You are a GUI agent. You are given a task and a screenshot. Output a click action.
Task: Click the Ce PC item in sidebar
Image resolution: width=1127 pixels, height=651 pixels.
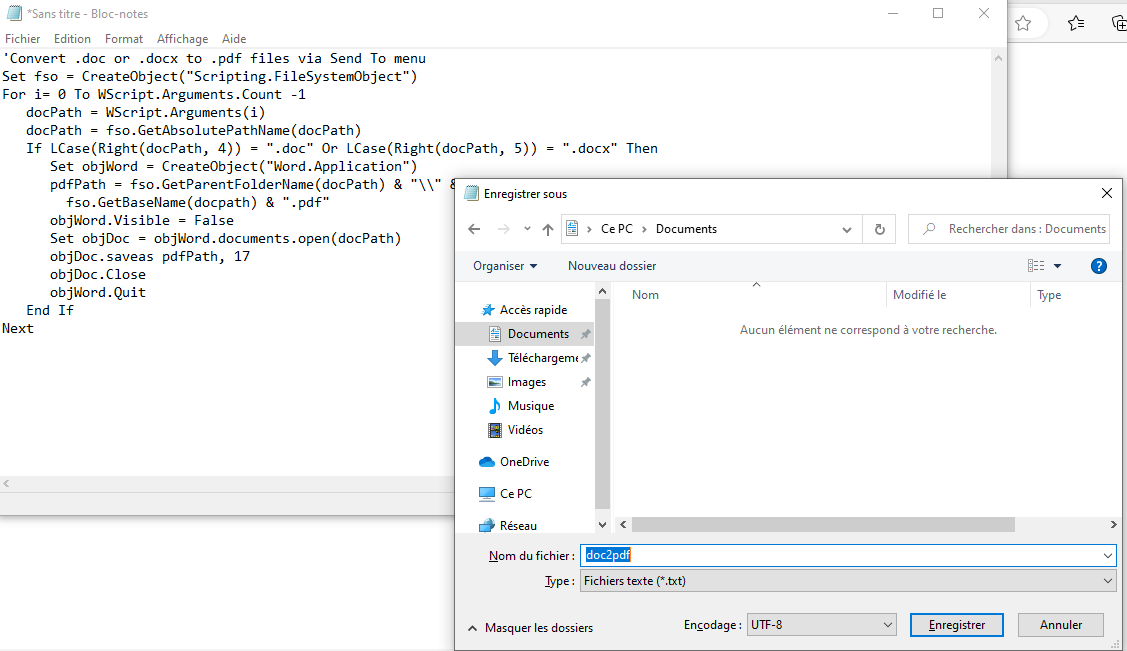point(515,494)
